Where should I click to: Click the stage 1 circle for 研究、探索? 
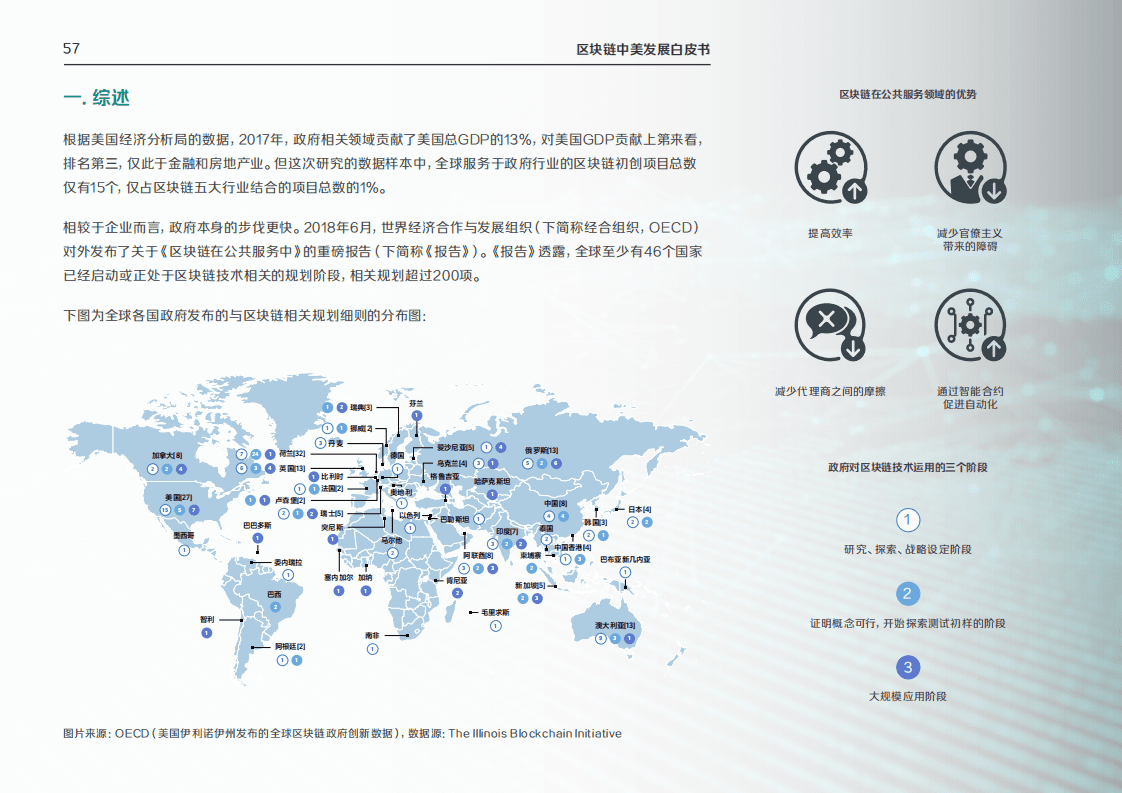(907, 520)
